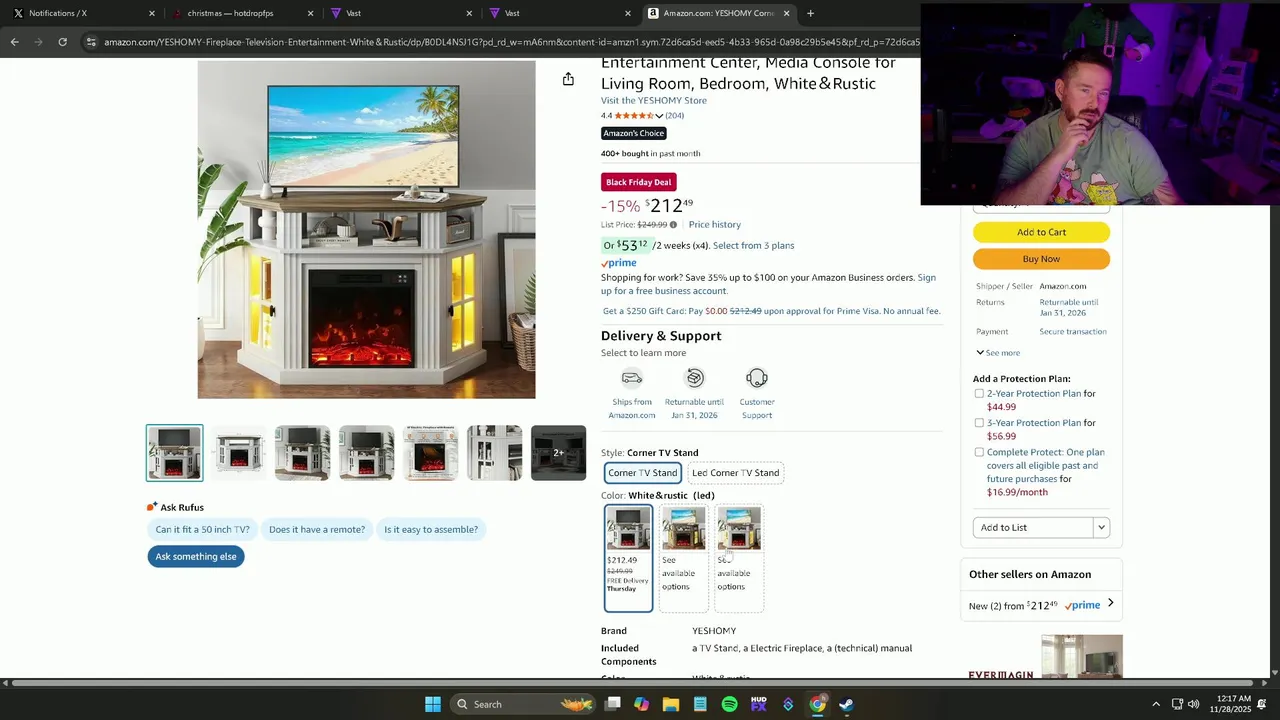The width and height of the screenshot is (1280, 720).
Task: Click the notification bell in system tray
Action: click(1262, 704)
